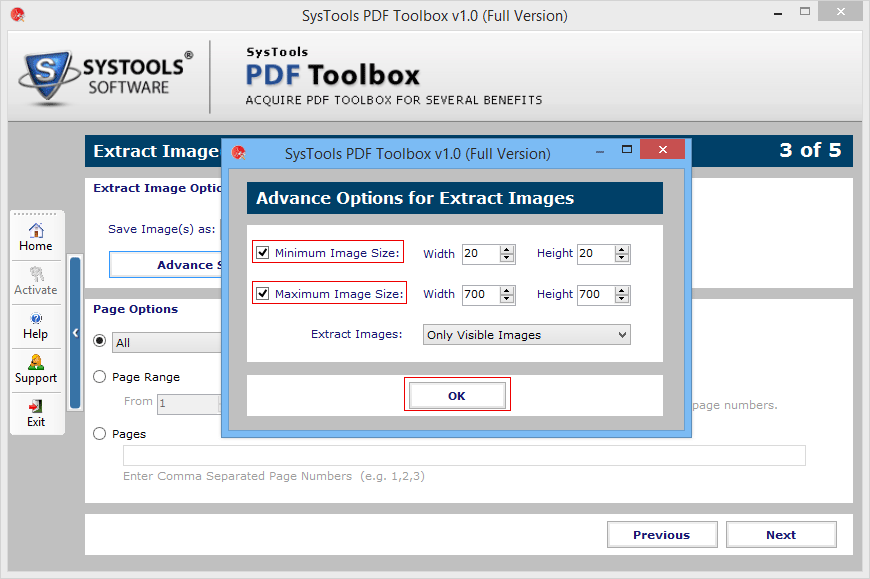Select the Page Range radio button
Viewport: 870px width, 579px height.
[x=99, y=377]
